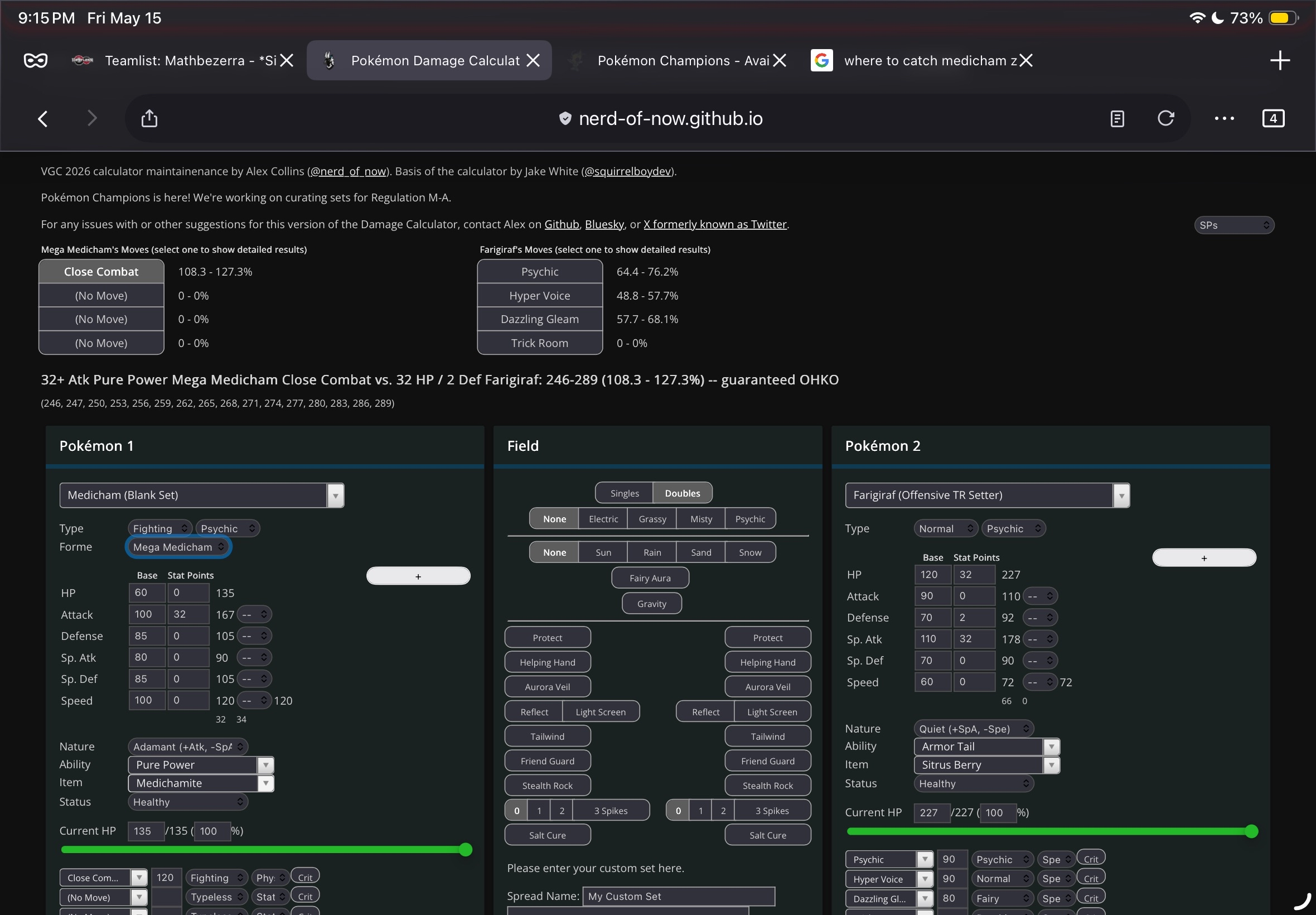Open Medicham (Blank Set) selector
Image resolution: width=1316 pixels, height=915 pixels.
click(202, 495)
